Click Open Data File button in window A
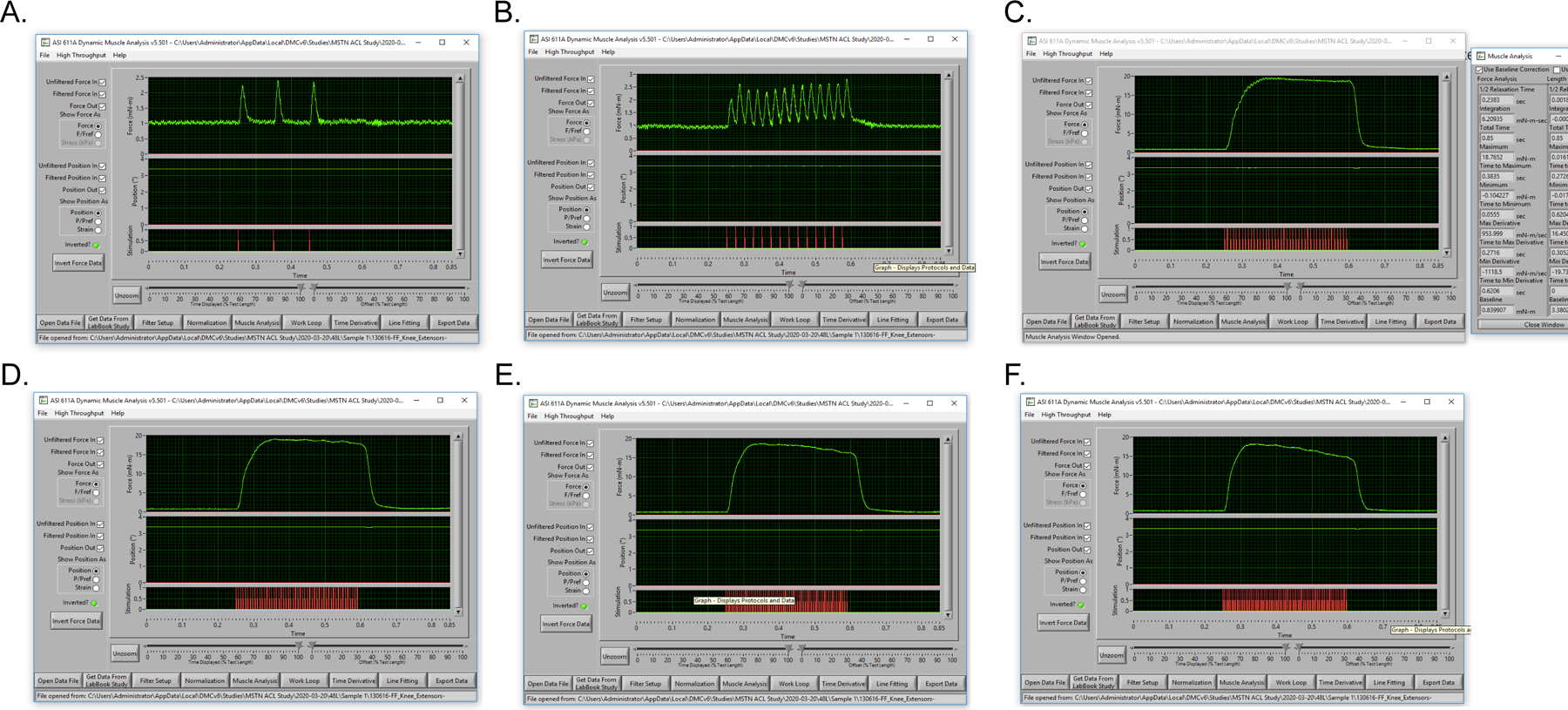 click(x=59, y=322)
